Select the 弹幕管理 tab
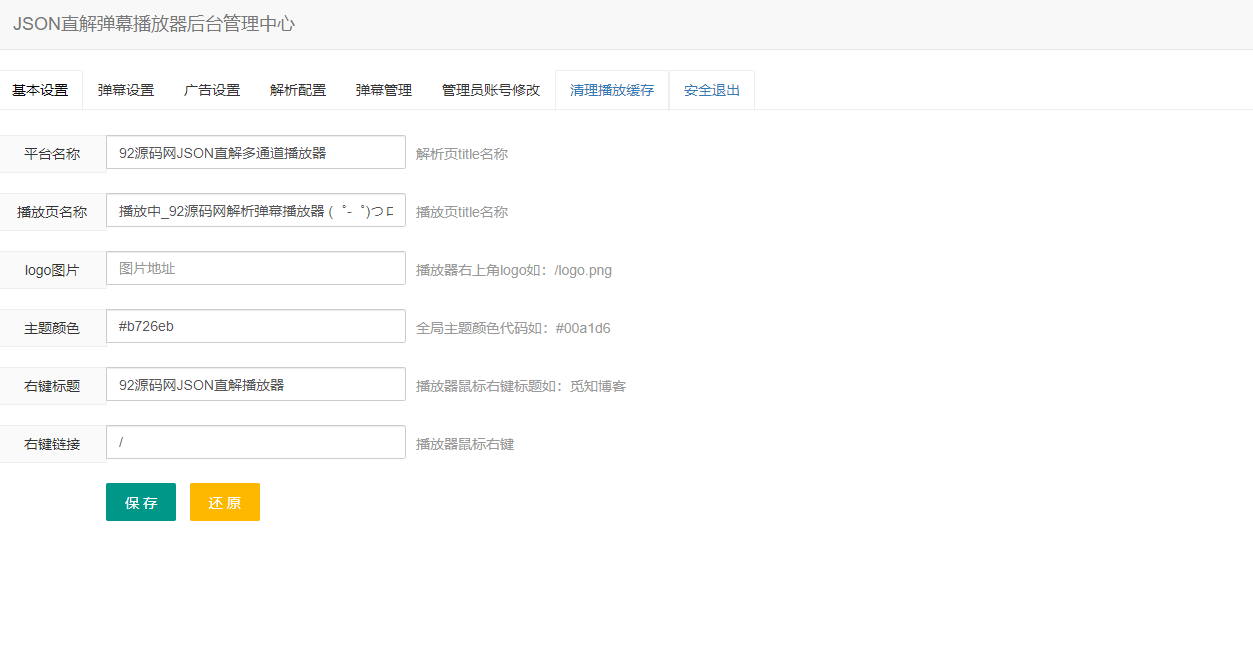 pos(384,90)
